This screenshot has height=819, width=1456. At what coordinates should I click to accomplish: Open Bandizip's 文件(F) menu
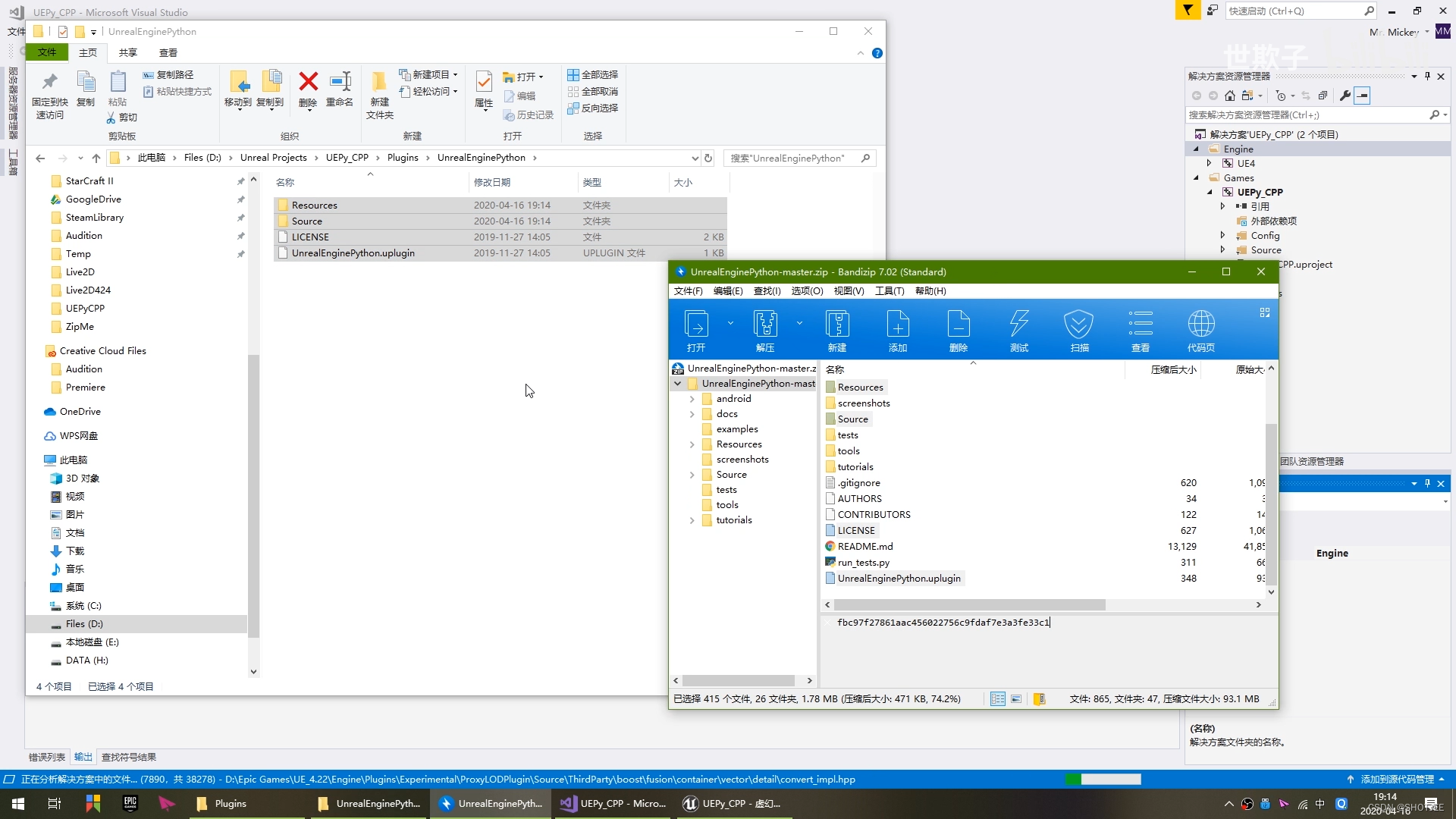tap(688, 291)
